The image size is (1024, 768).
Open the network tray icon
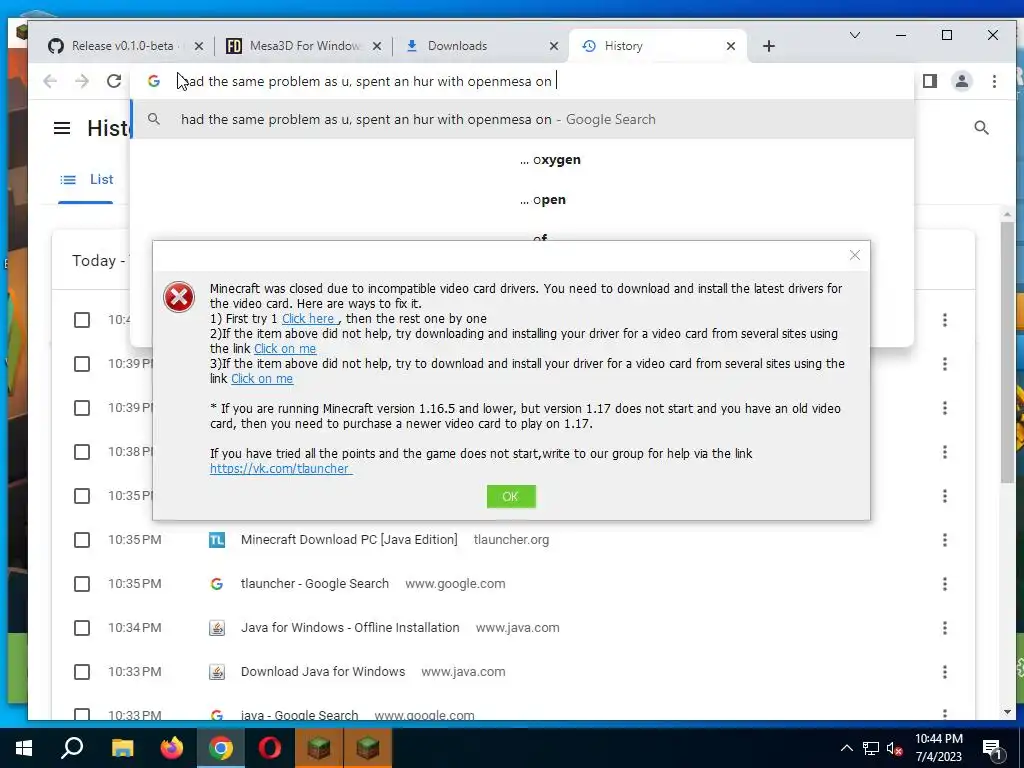[871, 748]
